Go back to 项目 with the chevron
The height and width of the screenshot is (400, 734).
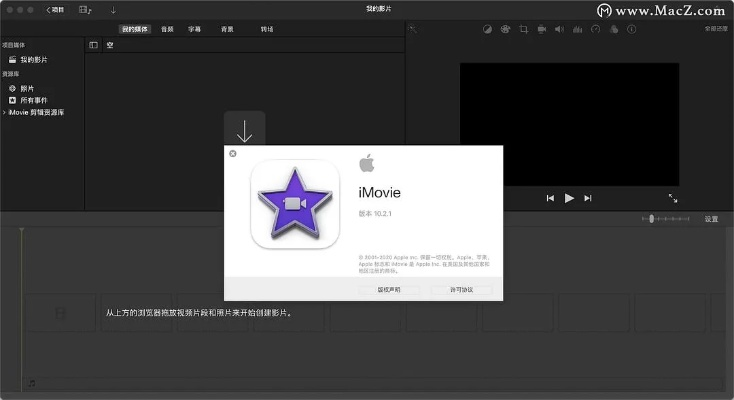[x=56, y=10]
